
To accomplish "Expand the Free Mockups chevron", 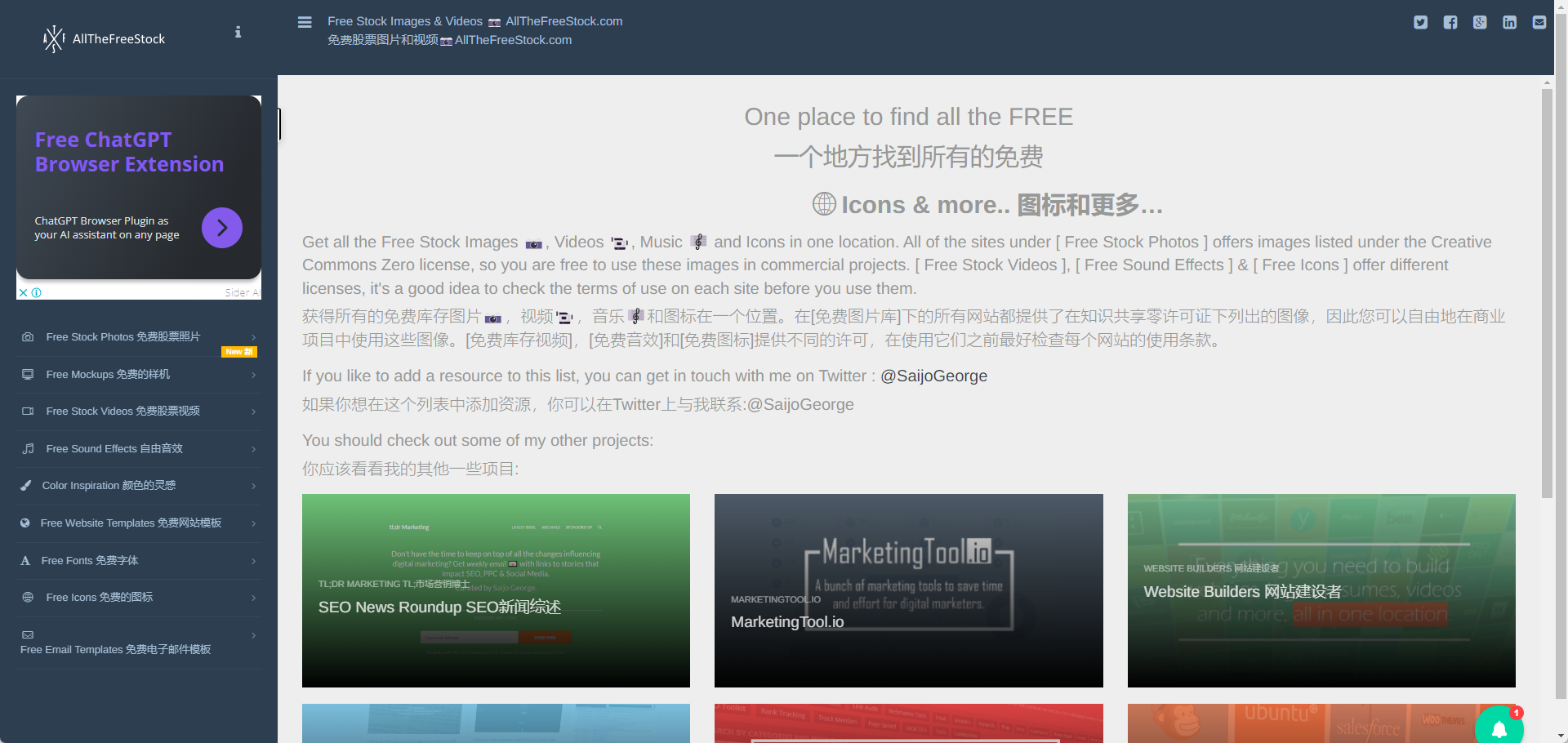I will (254, 375).
